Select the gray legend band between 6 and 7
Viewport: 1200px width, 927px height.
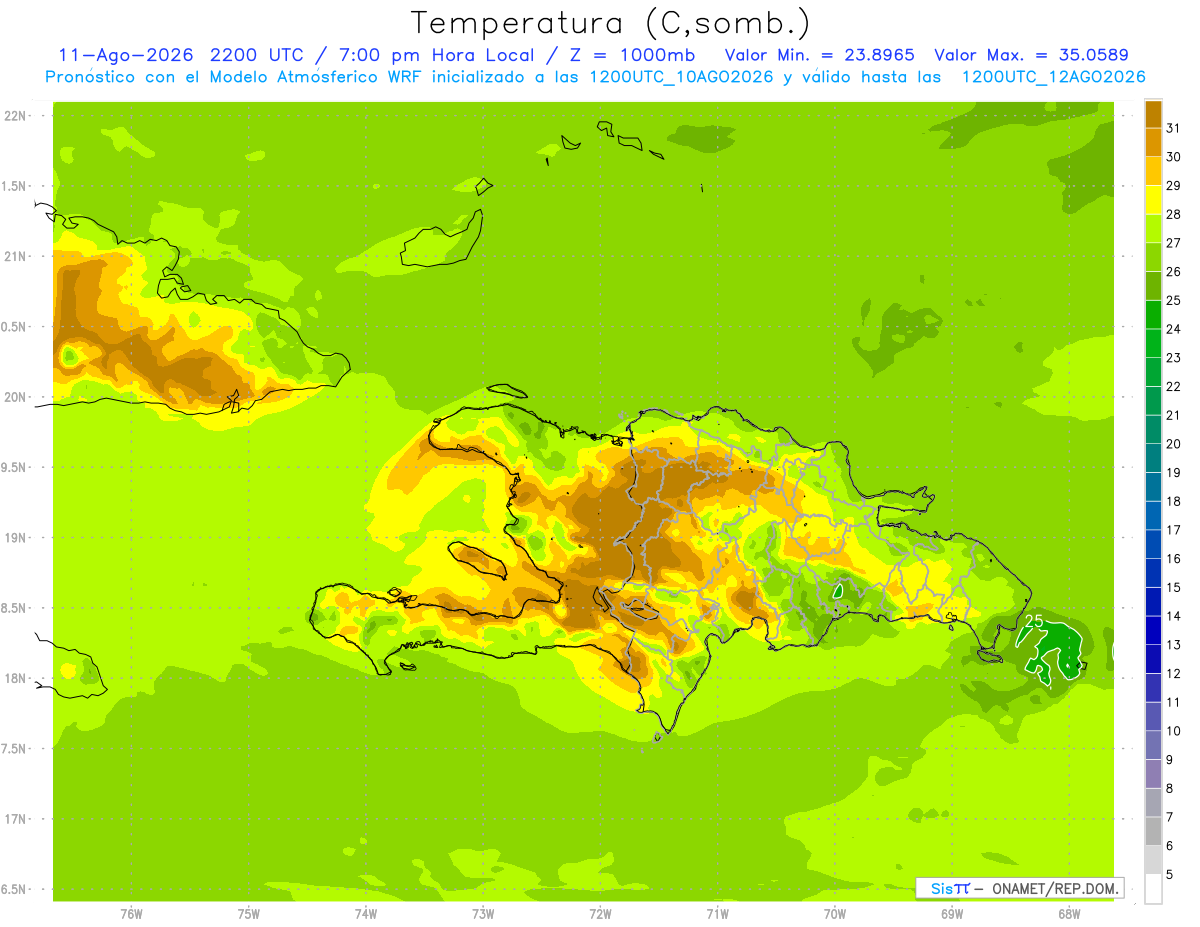(x=1153, y=831)
